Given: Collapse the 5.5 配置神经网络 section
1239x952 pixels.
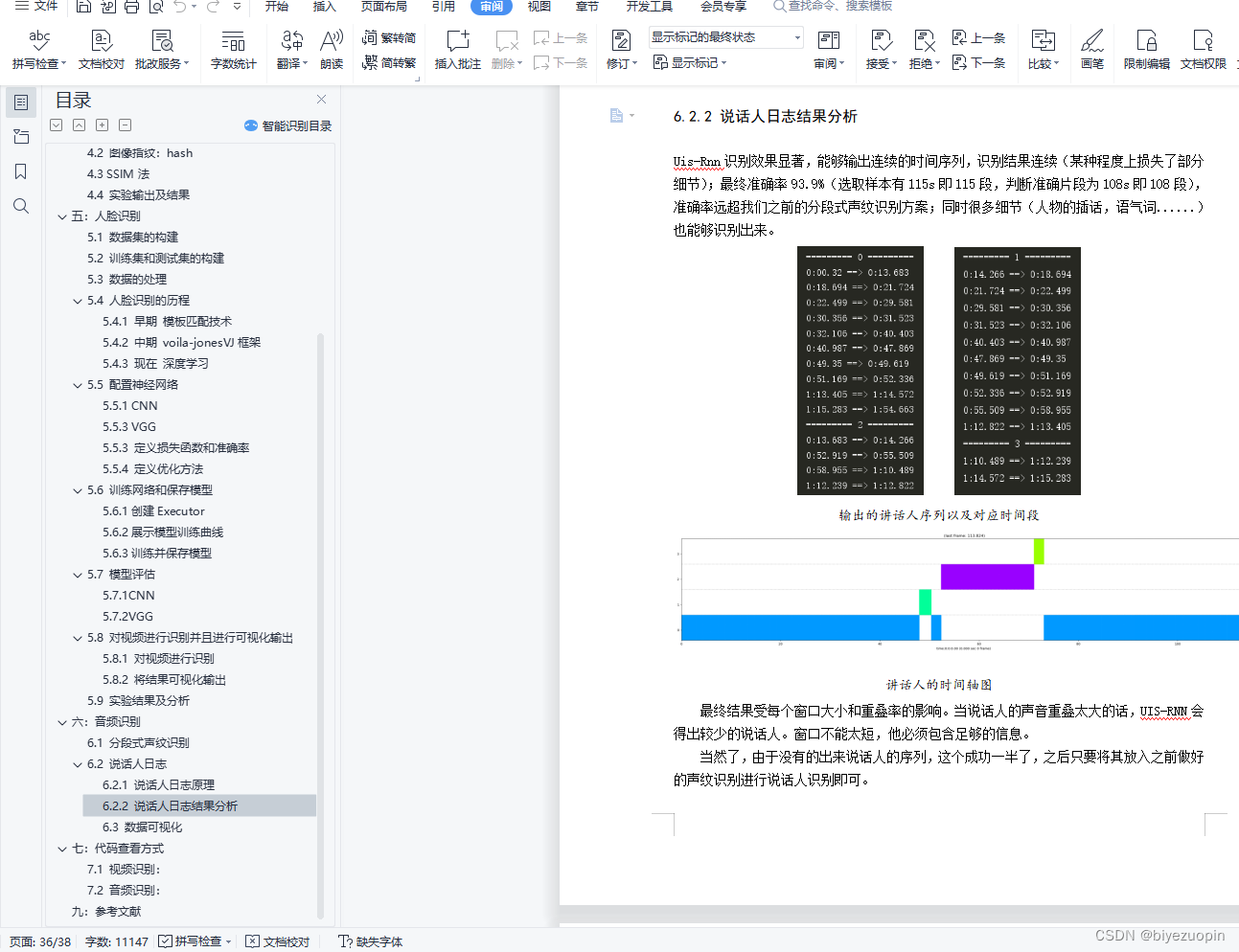Looking at the screenshot, I should (x=79, y=384).
